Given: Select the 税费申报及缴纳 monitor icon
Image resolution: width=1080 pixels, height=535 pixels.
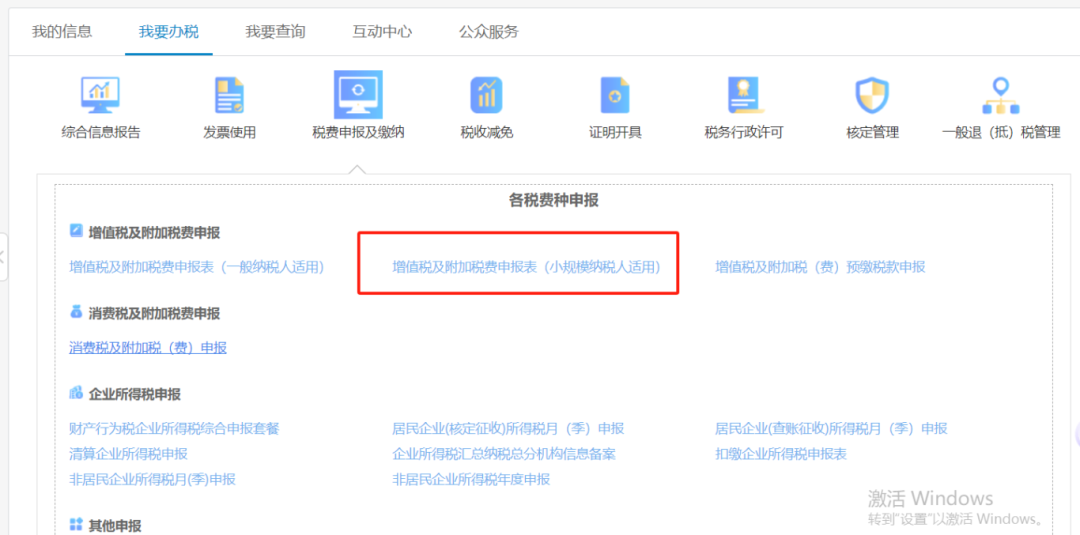Looking at the screenshot, I should point(358,94).
